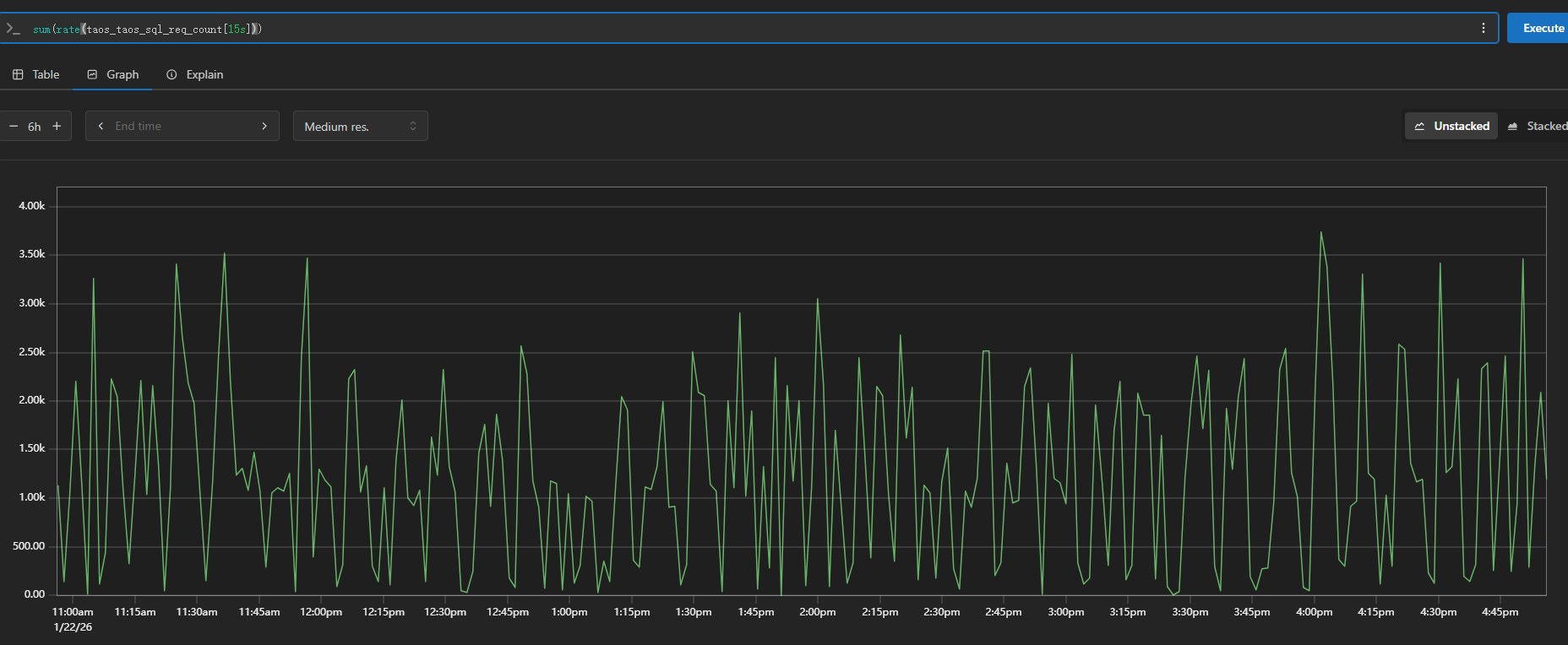Decrease time range with minus icon
The image size is (1568, 645).
[x=14, y=126]
